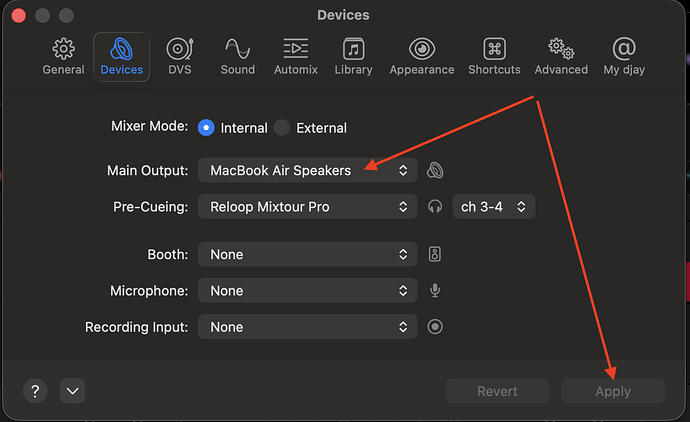Click the booth speaker icon
Image resolution: width=690 pixels, height=422 pixels.
pos(435,254)
